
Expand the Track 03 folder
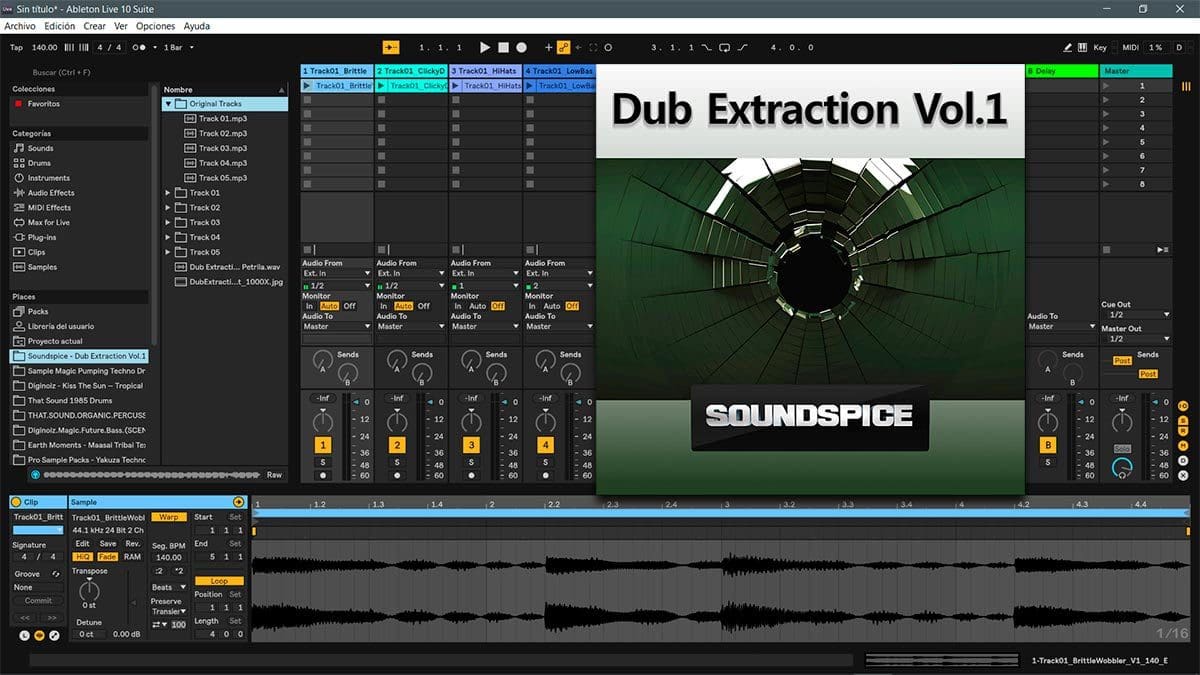[x=168, y=222]
